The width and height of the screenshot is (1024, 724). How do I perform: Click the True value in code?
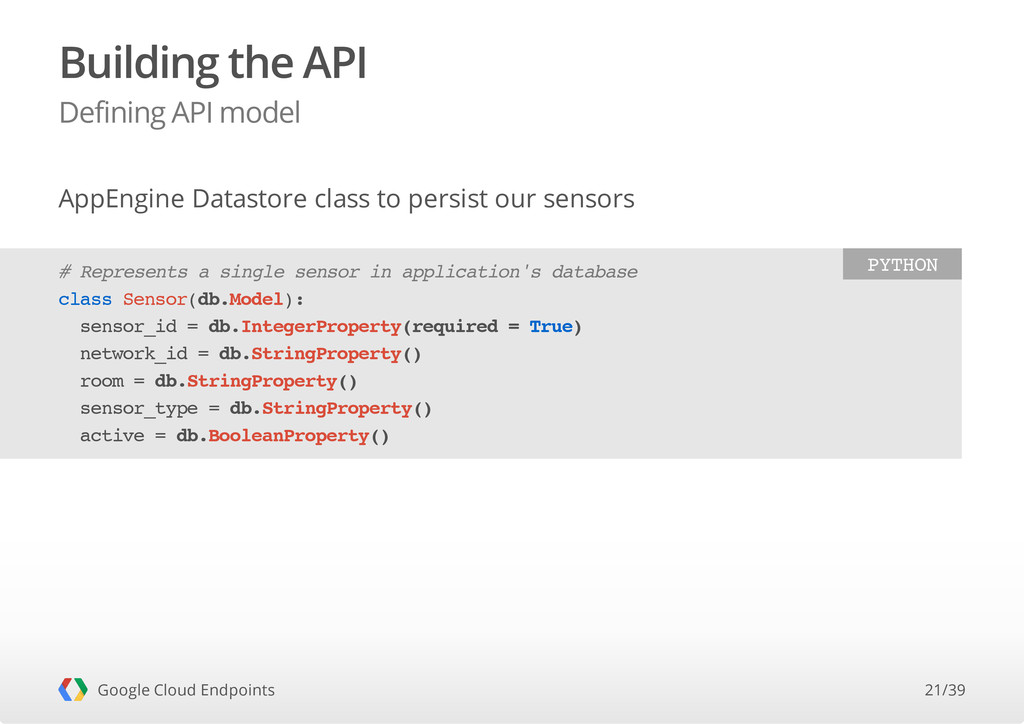(551, 326)
